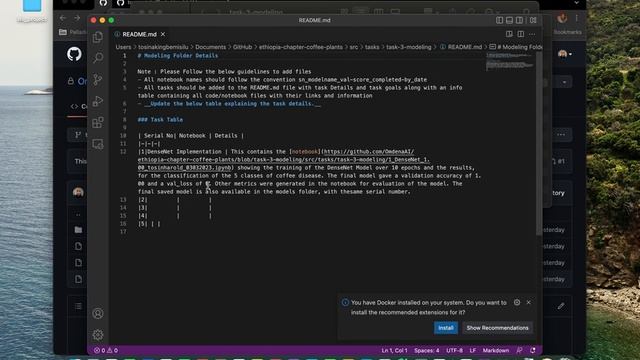This screenshot has width=640, height=360.
Task: Click the editor minimap preview
Action: [x=510, y=61]
